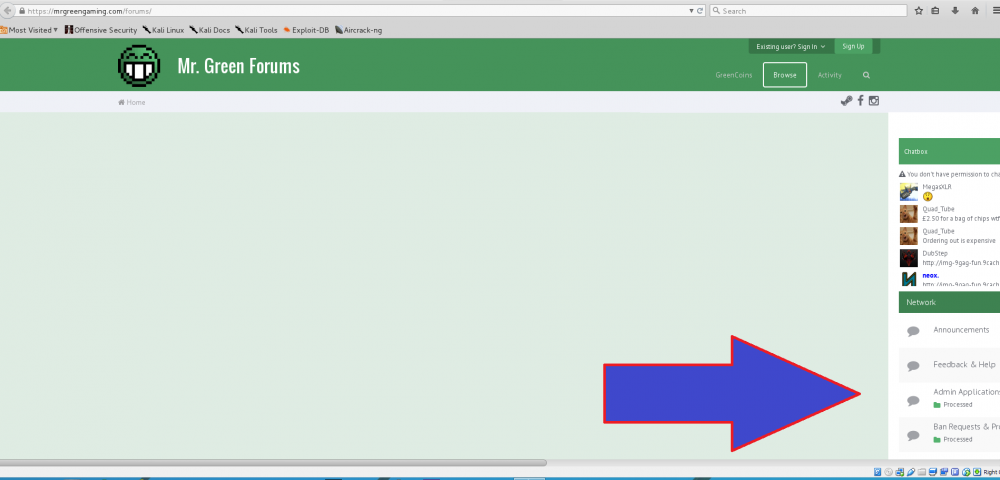Open the Most Visited bookmarks dropdown
1000x480 pixels.
coord(30,30)
